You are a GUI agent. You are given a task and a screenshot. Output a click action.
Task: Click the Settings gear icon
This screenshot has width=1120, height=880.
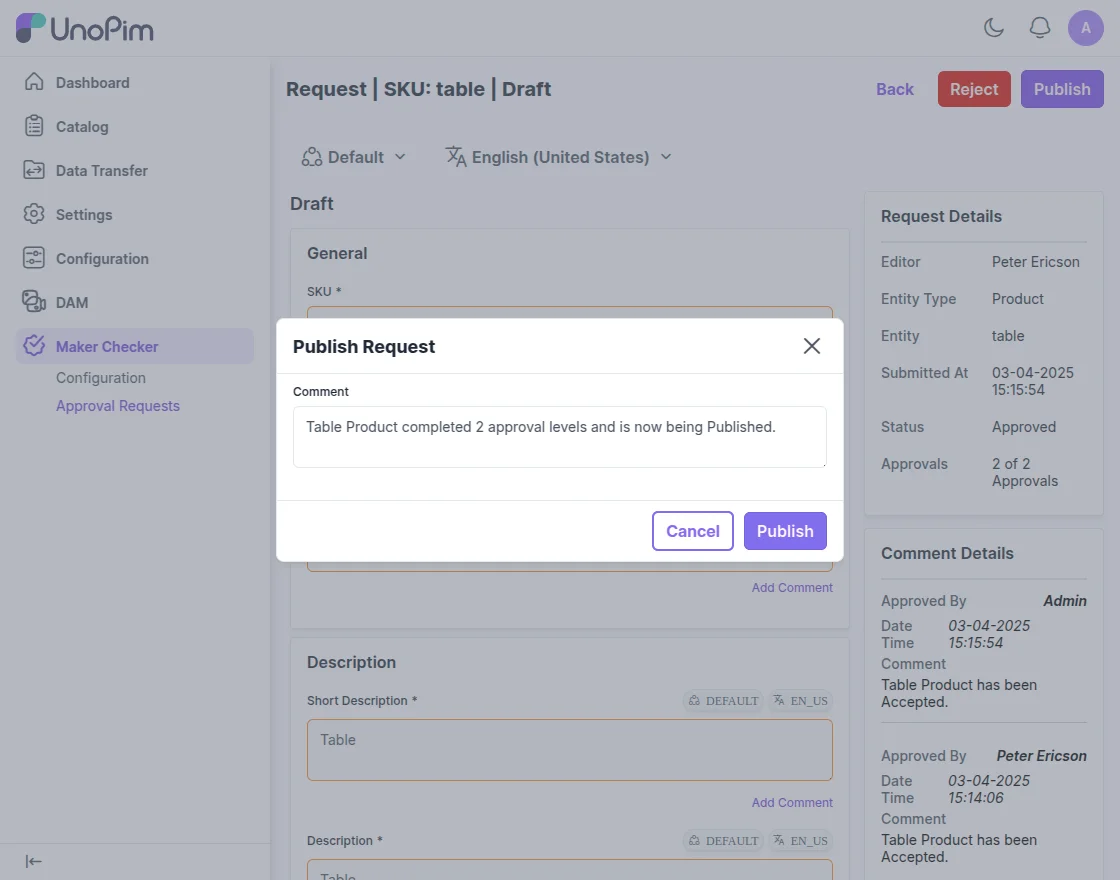pyautogui.click(x=34, y=214)
